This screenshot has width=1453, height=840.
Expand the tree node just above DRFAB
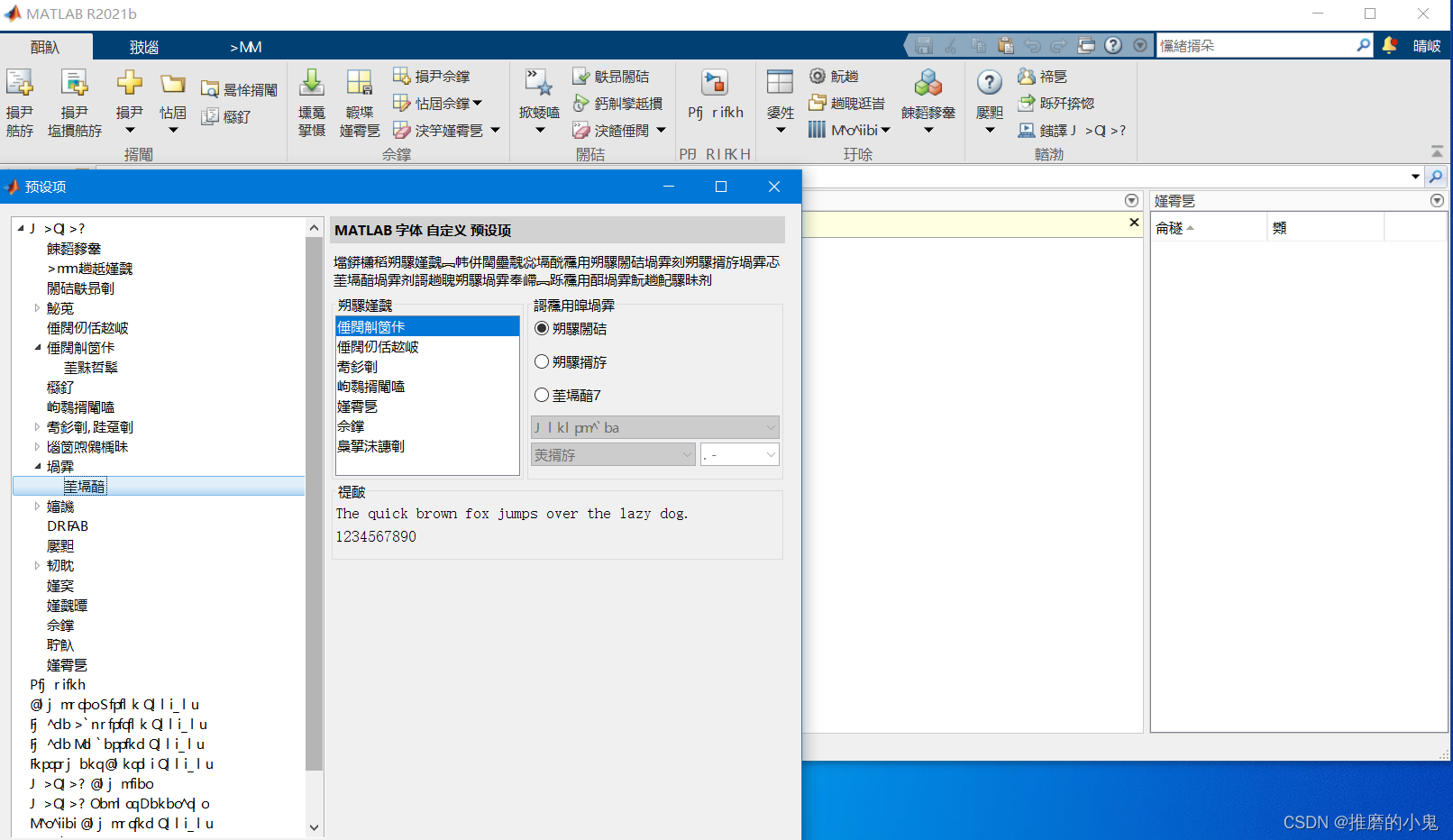click(x=37, y=507)
